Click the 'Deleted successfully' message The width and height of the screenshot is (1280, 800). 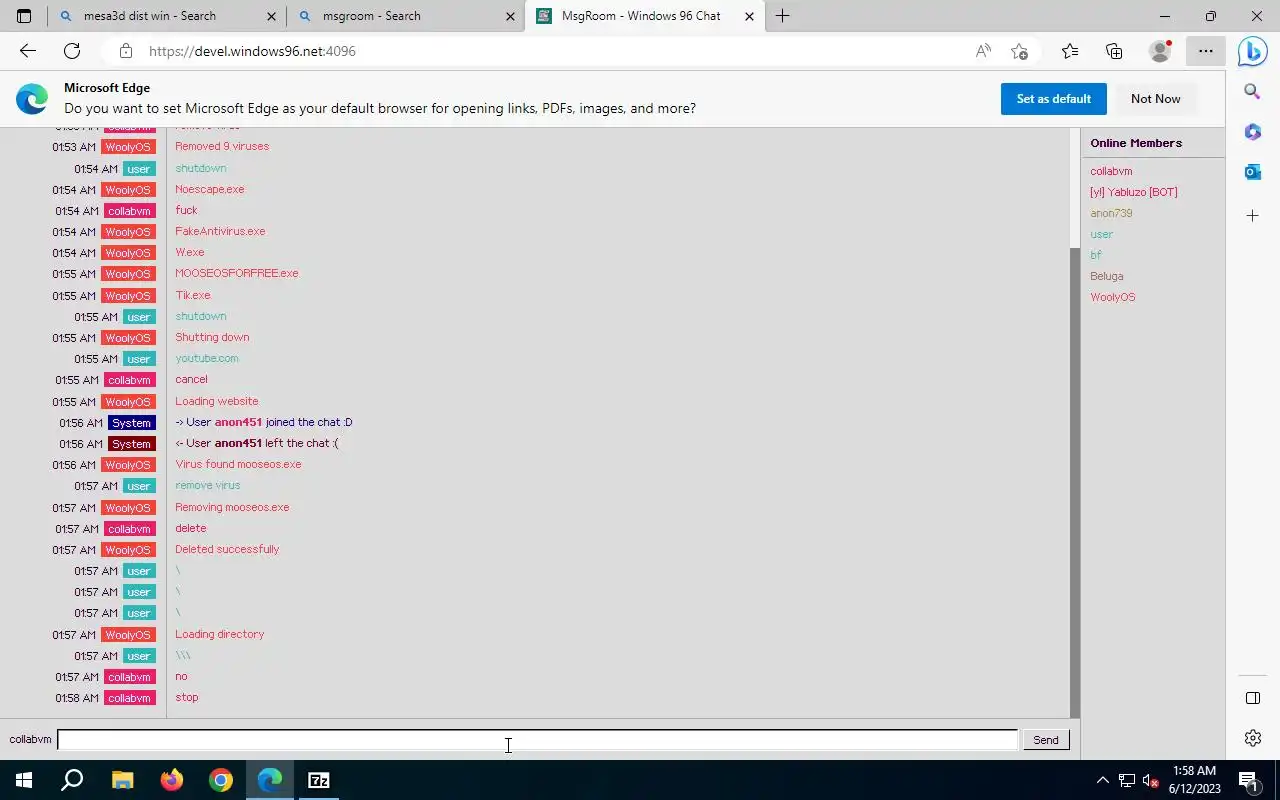(x=227, y=549)
